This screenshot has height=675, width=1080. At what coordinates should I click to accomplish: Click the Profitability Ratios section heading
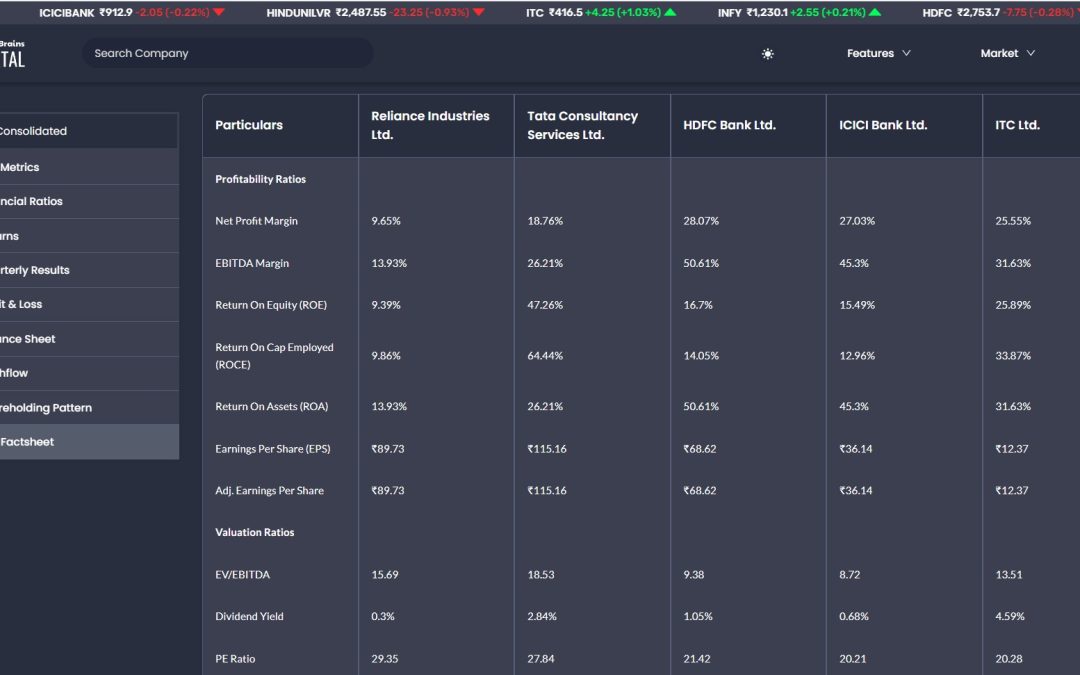click(x=260, y=179)
